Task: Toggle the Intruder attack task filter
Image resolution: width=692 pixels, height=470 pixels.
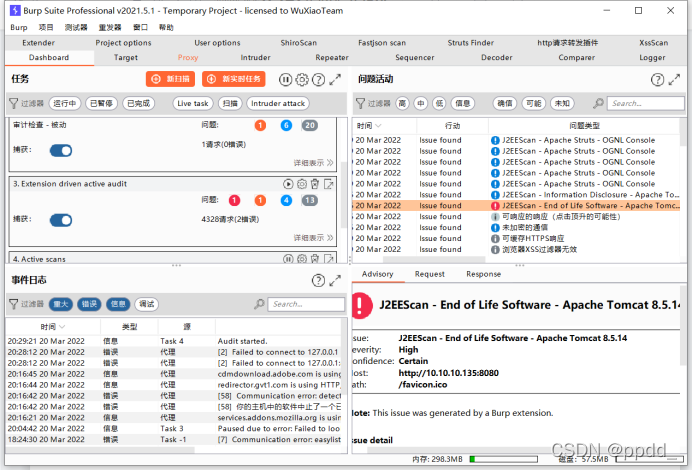Action: coord(278,103)
